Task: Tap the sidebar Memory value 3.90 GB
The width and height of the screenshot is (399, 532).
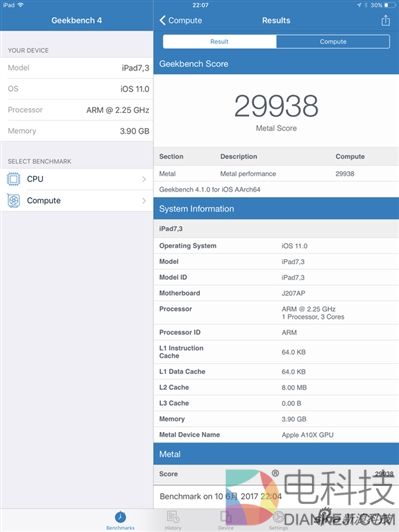Action: coord(134,131)
